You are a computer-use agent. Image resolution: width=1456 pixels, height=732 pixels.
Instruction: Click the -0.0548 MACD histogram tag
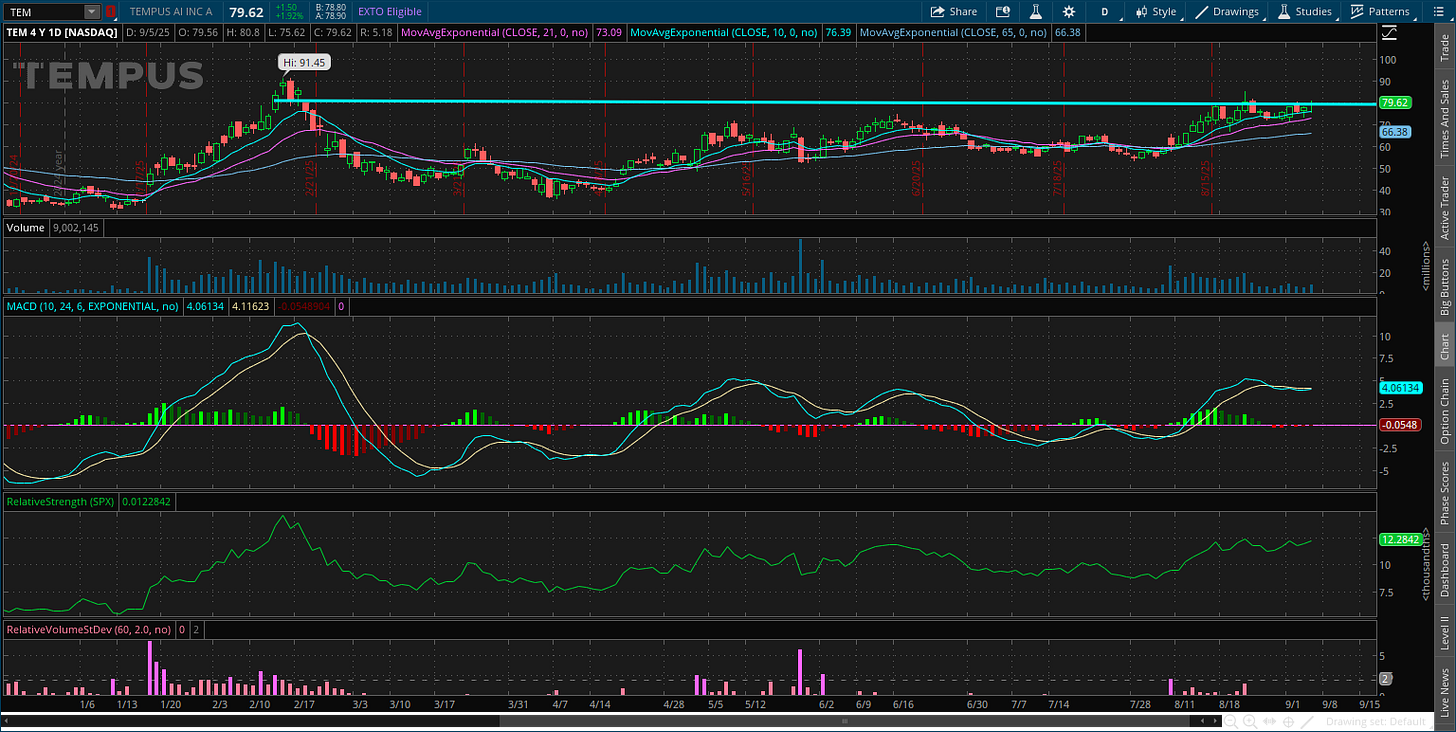tap(1398, 425)
